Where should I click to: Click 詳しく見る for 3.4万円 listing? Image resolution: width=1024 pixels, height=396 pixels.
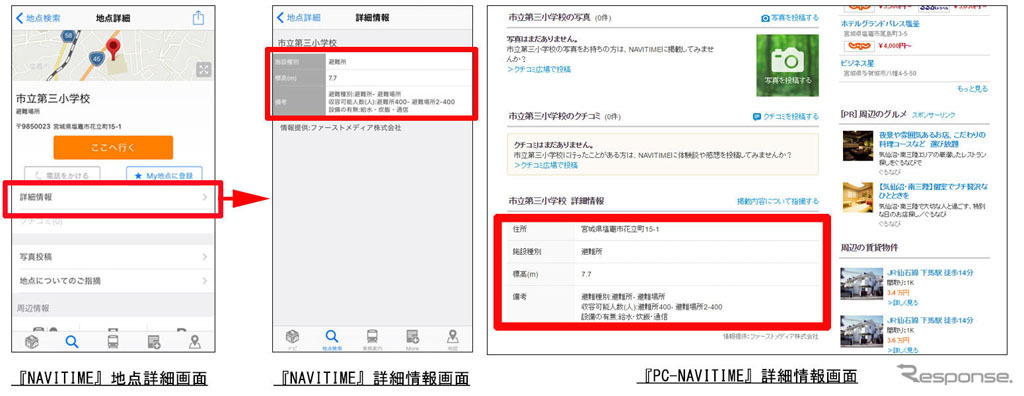point(903,303)
